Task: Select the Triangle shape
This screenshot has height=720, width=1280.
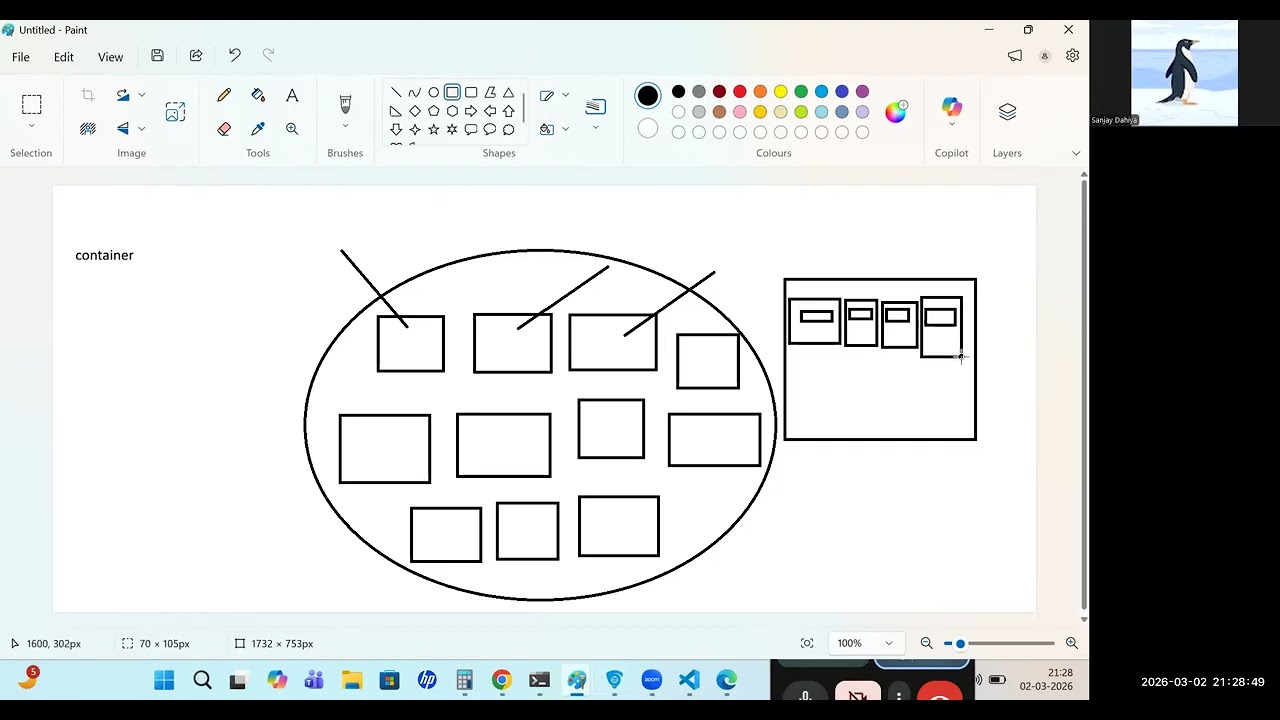Action: click(508, 92)
